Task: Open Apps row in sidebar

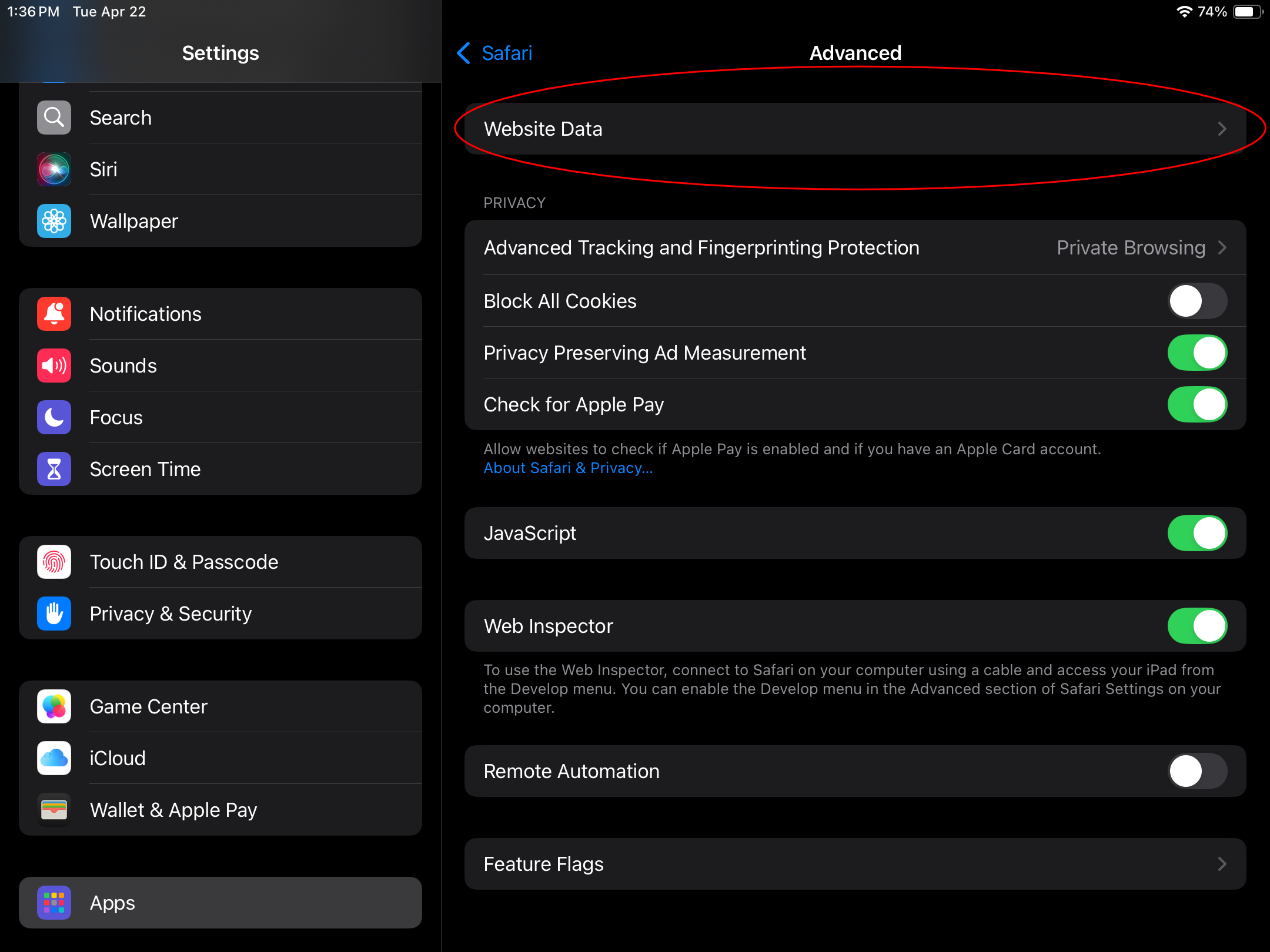Action: [x=220, y=903]
